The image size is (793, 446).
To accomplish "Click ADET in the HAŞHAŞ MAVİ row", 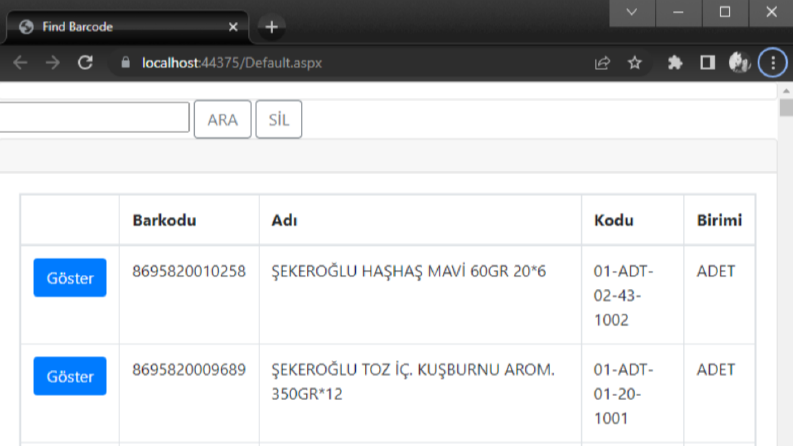I will click(716, 272).
